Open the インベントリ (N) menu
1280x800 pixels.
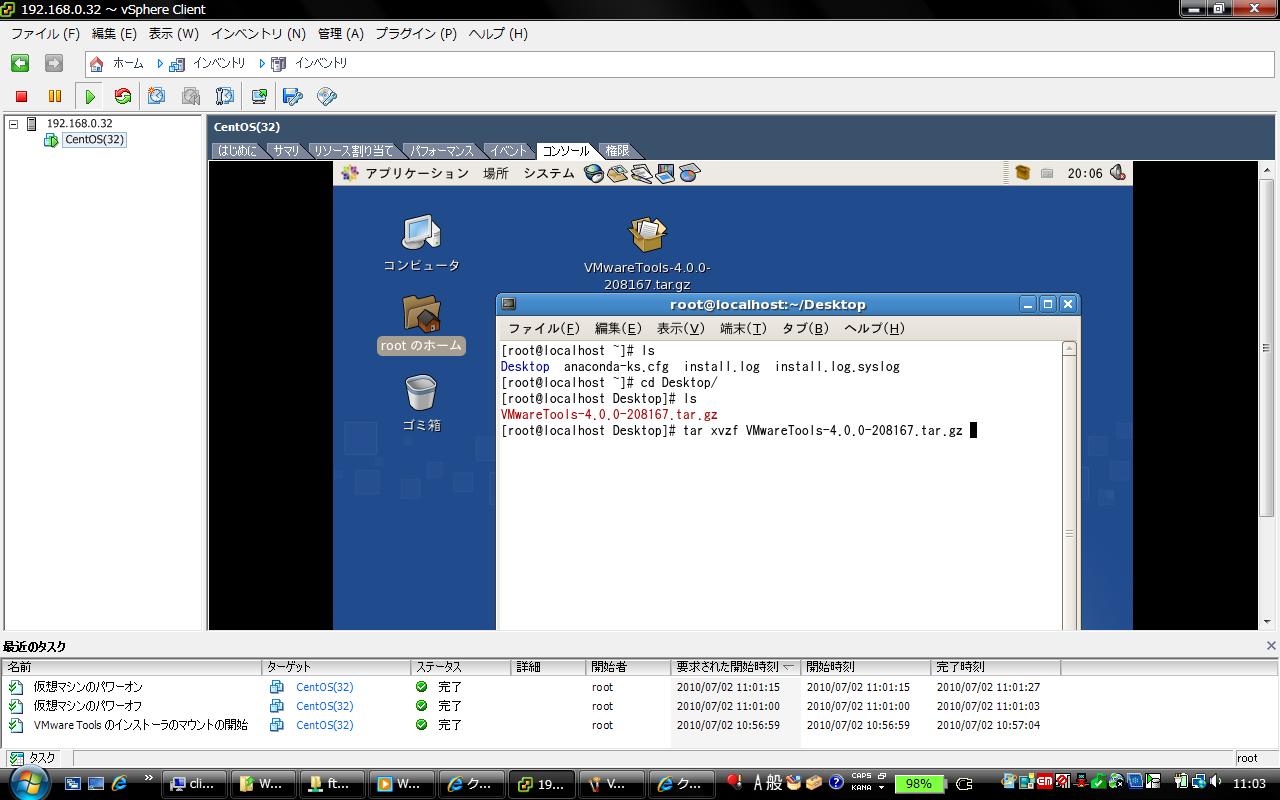(x=258, y=33)
